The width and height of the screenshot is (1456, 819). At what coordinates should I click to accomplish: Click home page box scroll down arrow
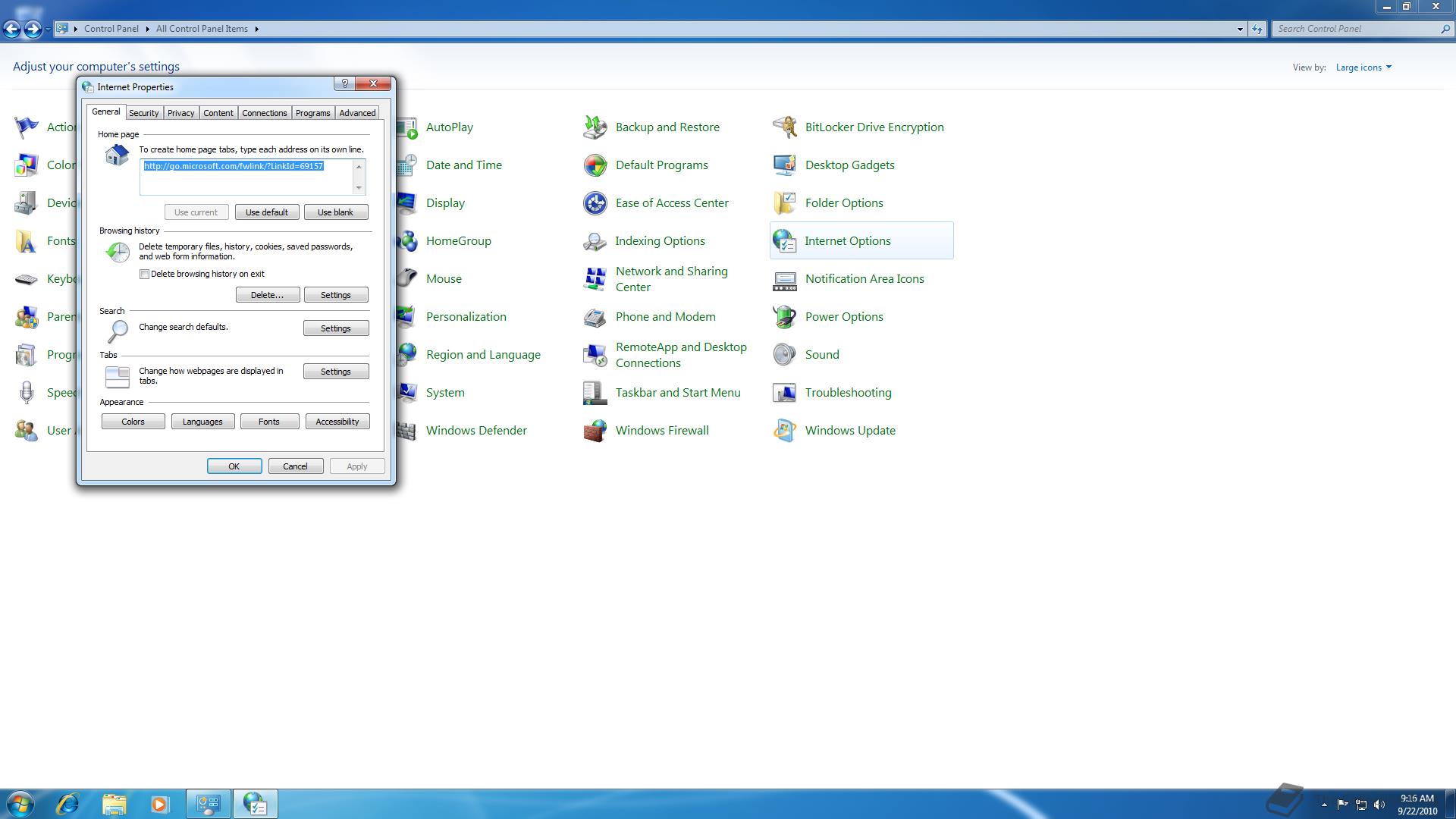[359, 188]
